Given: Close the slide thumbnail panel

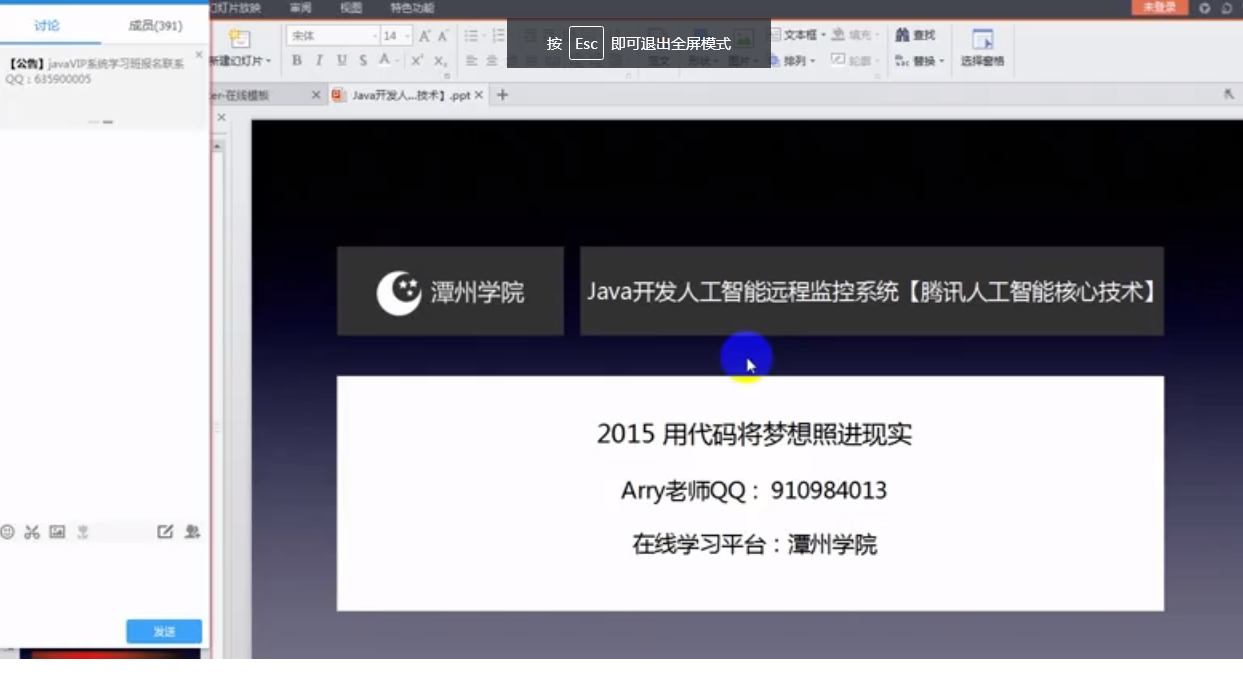Looking at the screenshot, I should pos(221,118).
